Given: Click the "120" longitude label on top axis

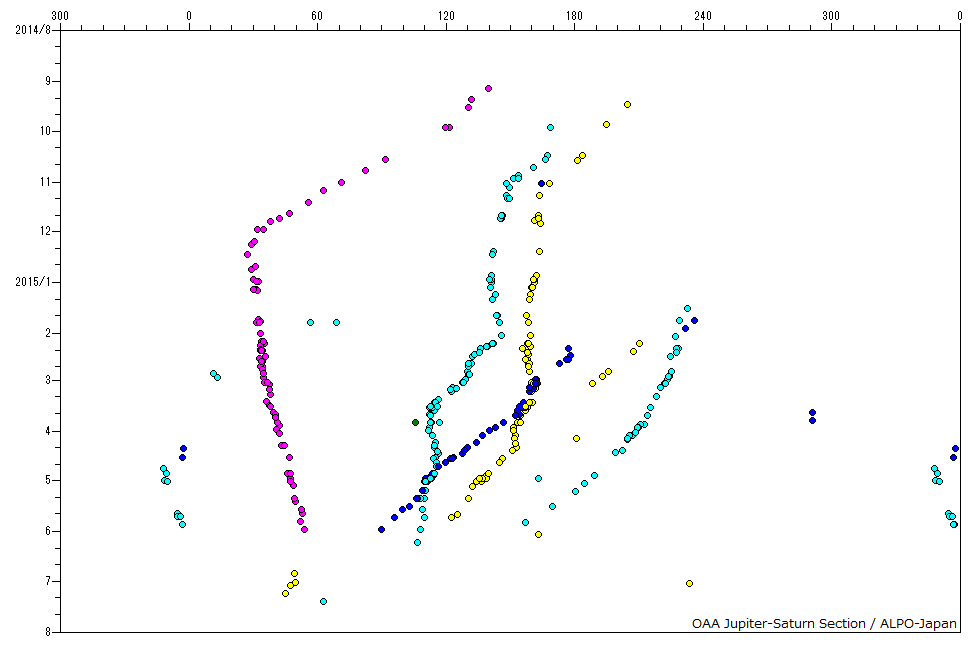Looking at the screenshot, I should tap(446, 16).
